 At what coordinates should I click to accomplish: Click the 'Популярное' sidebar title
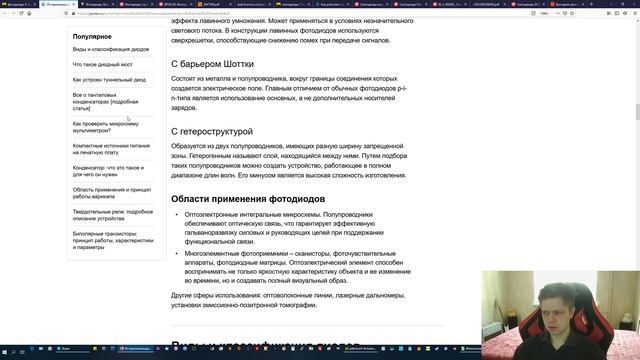point(92,37)
